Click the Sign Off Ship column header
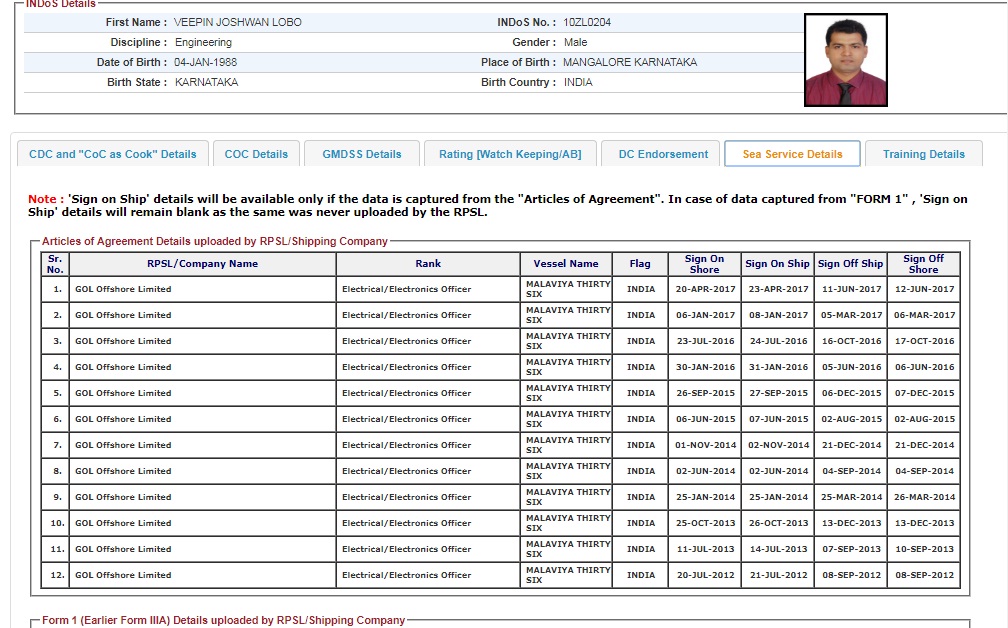 [850, 264]
